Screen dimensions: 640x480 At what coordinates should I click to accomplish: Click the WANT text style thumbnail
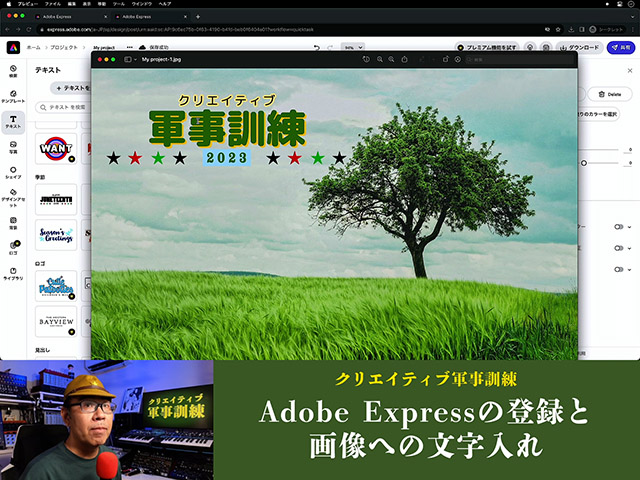coord(56,149)
